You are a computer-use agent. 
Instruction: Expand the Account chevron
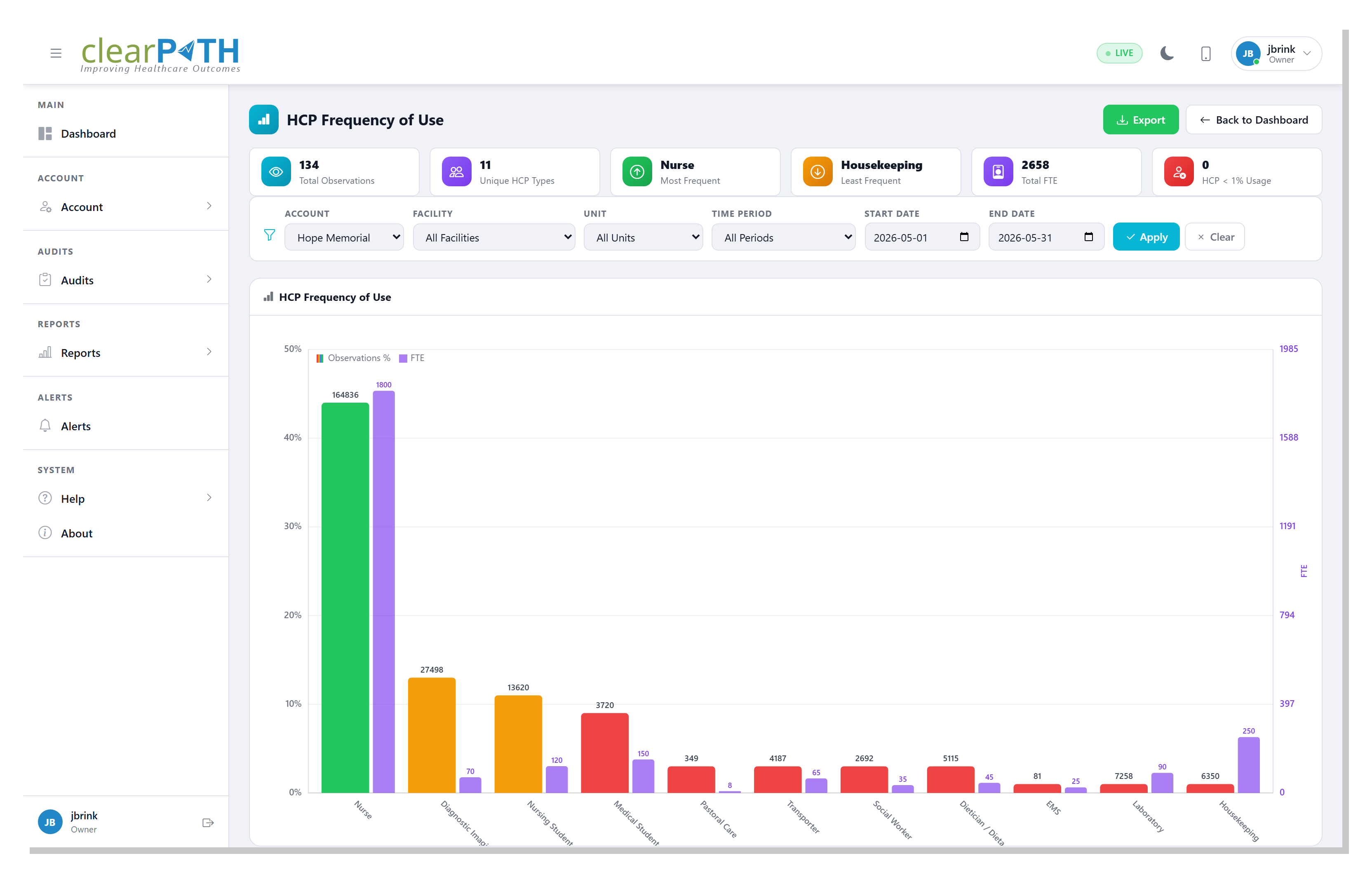[209, 206]
